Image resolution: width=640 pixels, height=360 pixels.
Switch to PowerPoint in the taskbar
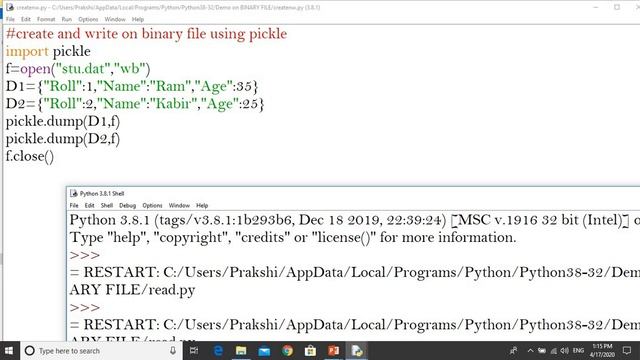point(333,351)
